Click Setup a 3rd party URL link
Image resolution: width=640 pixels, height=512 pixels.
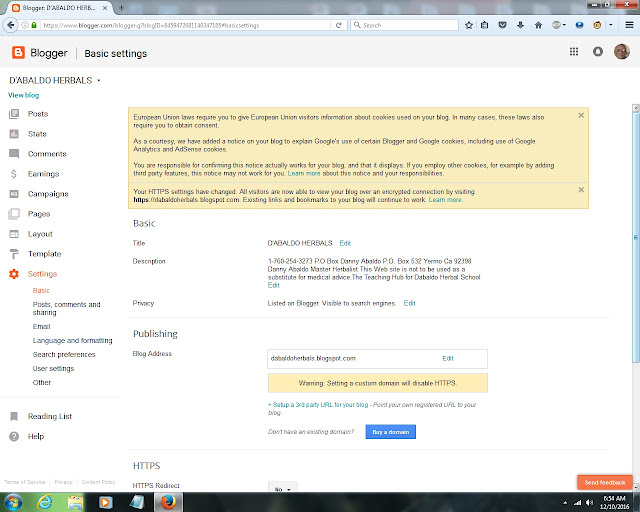click(318, 405)
